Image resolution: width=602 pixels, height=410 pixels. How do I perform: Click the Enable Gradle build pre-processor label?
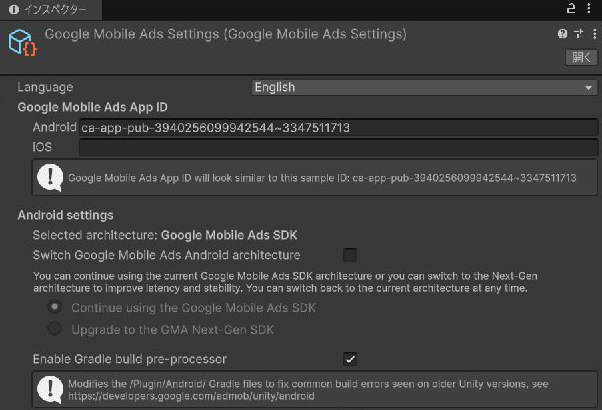[x=130, y=359]
